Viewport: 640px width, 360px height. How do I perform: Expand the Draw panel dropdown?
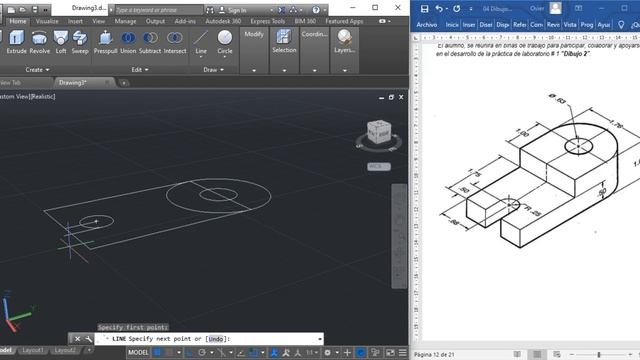(214, 70)
